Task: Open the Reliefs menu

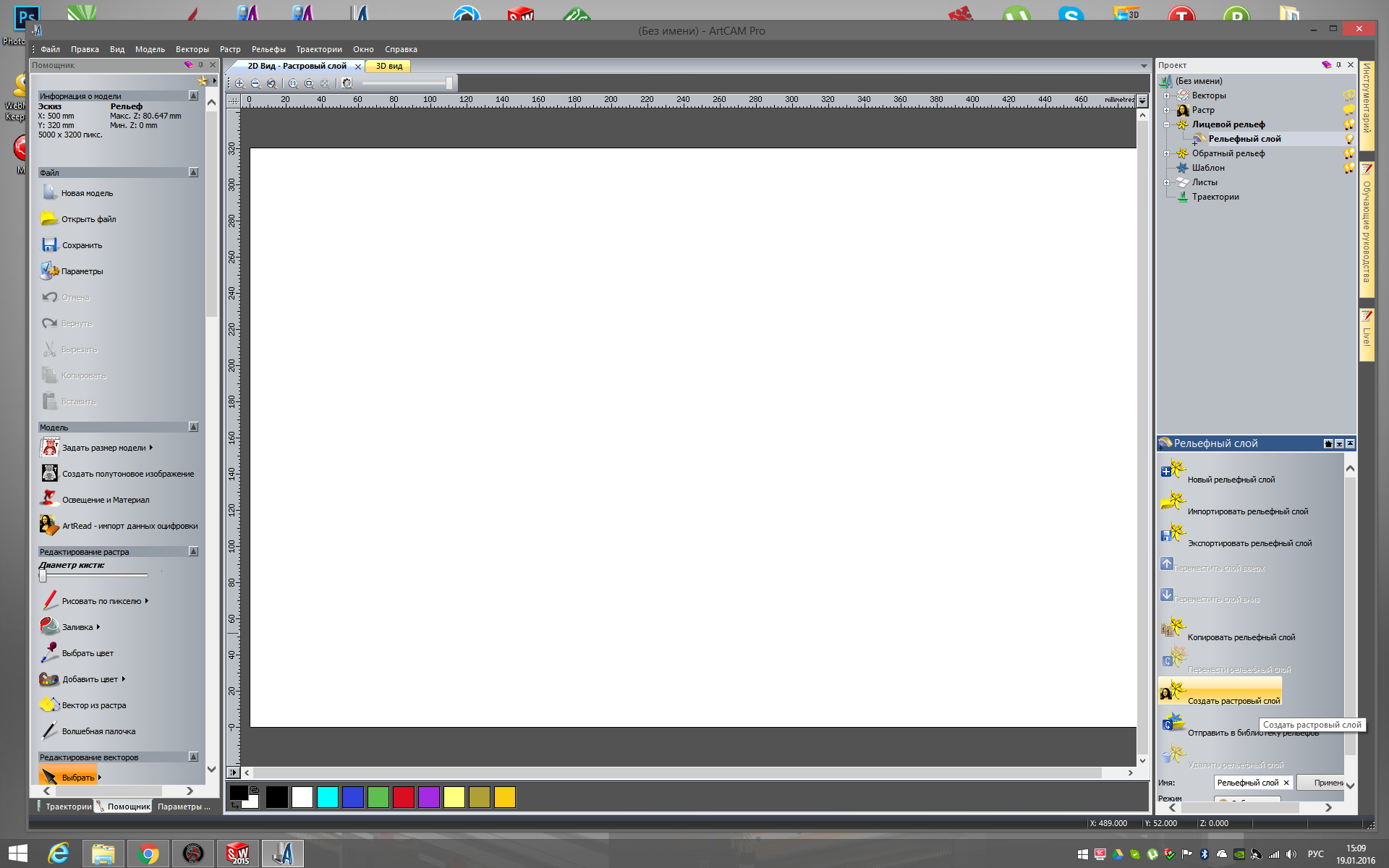Action: pyautogui.click(x=268, y=49)
